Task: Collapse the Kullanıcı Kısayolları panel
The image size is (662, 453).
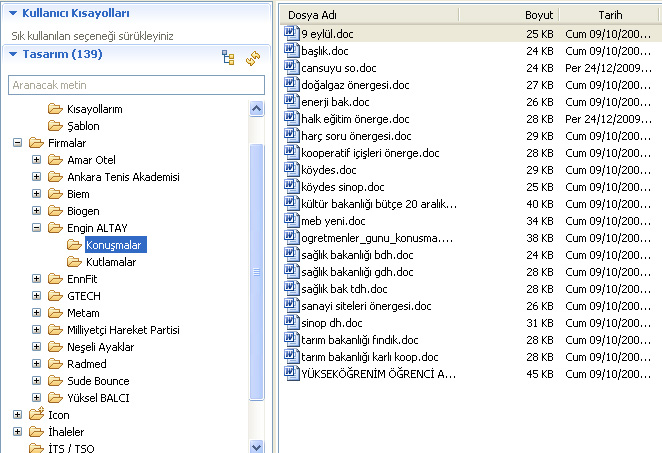Action: [x=12, y=13]
